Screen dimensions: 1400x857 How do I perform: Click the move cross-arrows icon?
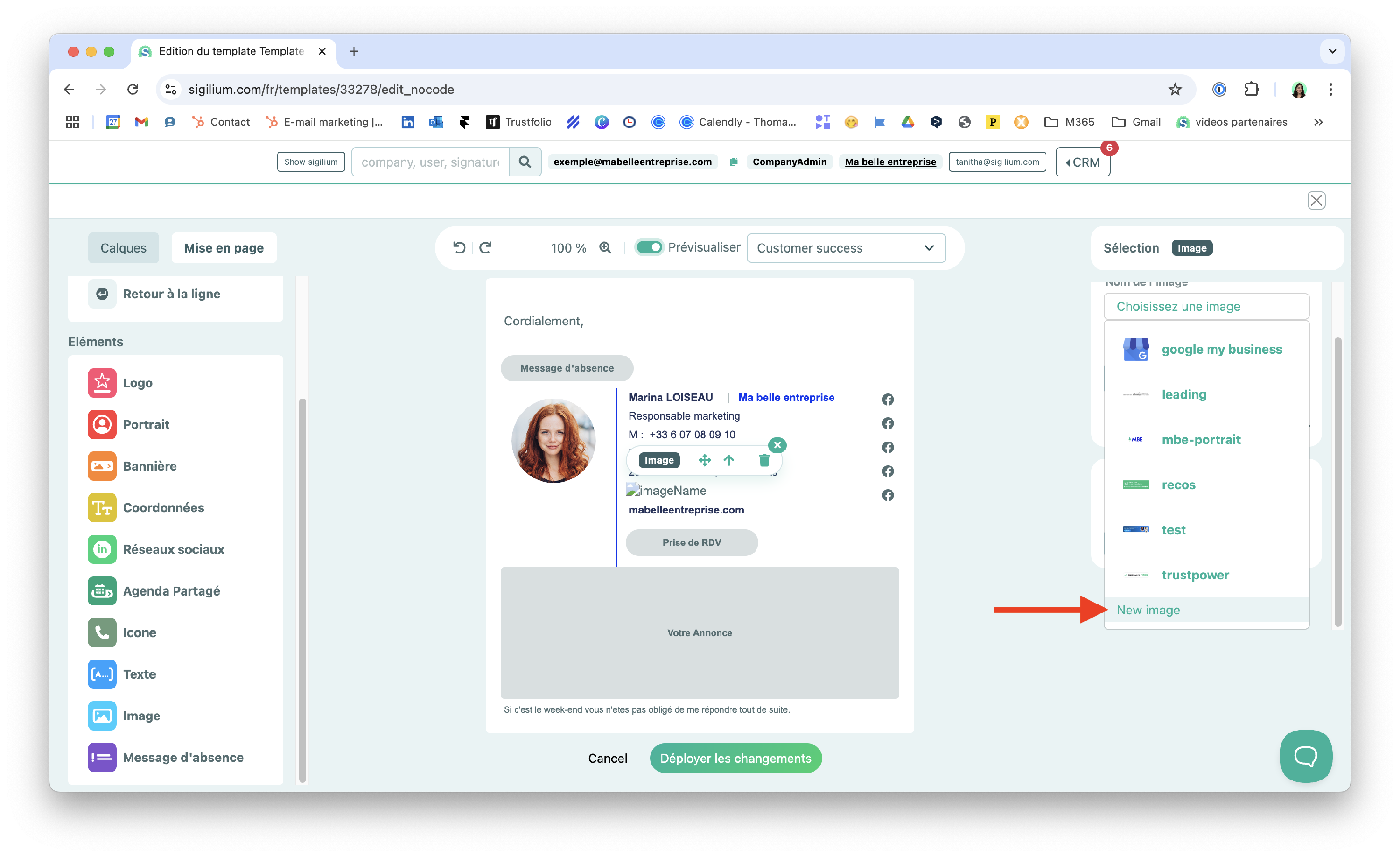tap(705, 460)
